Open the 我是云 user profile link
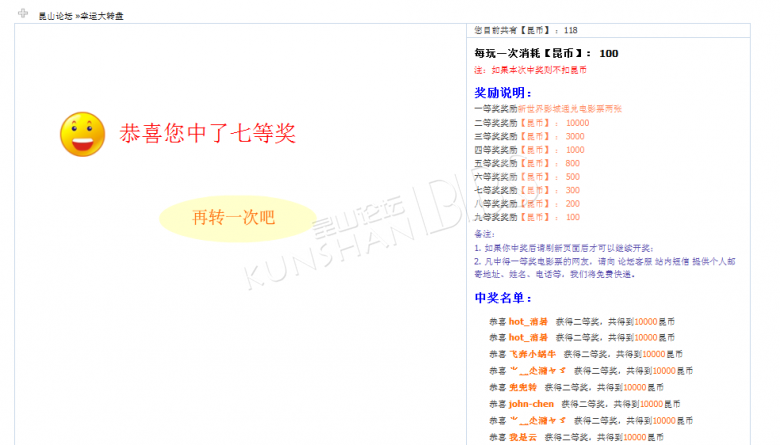 (x=523, y=437)
